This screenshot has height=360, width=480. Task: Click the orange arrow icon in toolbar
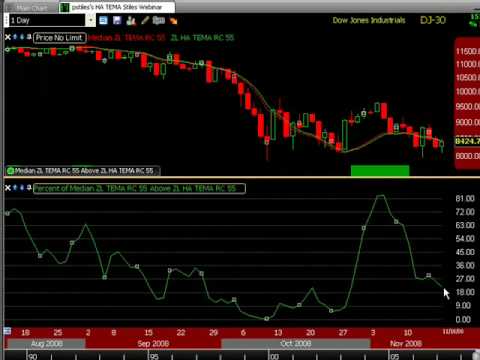173,21
